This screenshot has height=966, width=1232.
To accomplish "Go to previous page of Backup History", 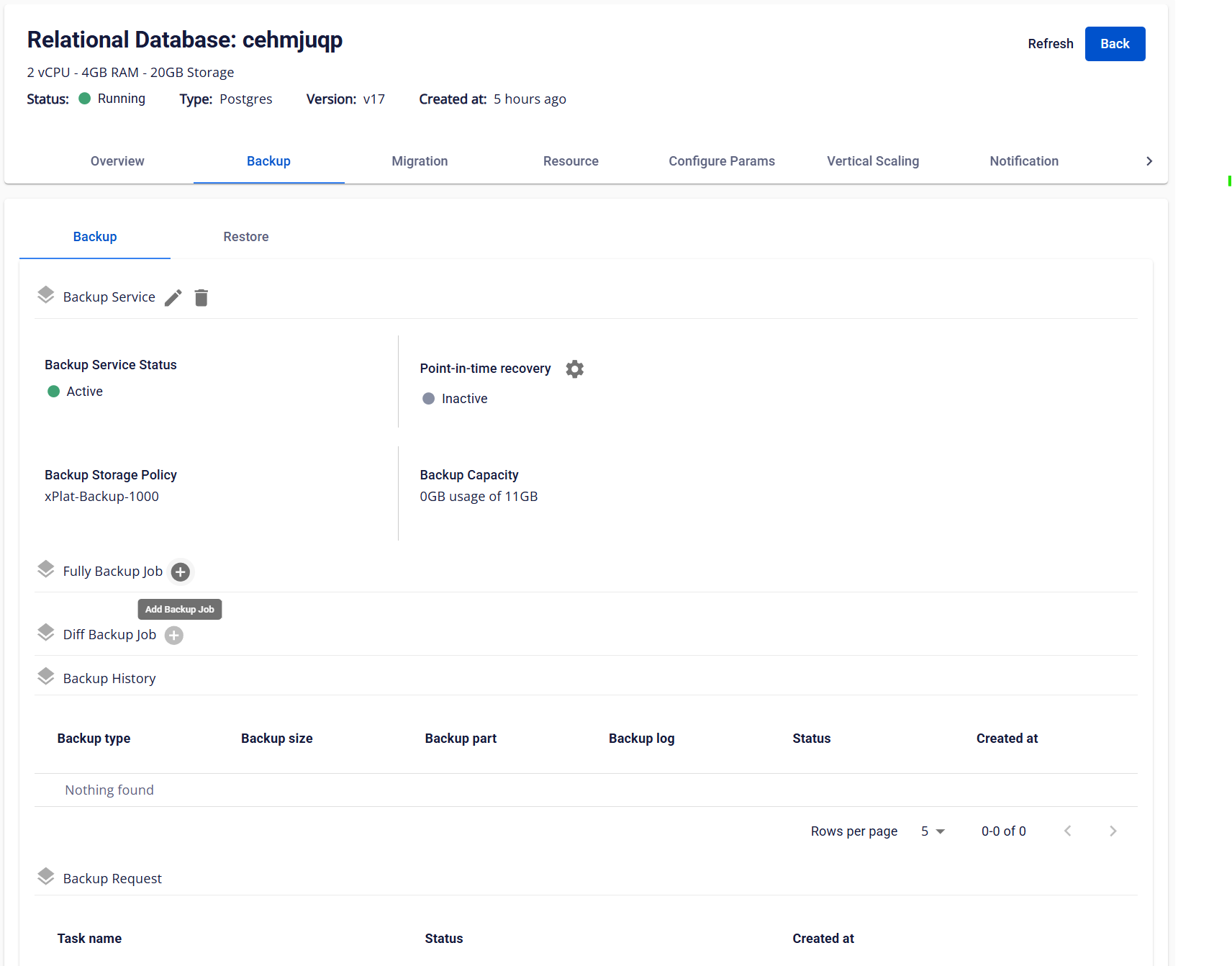I will point(1068,831).
